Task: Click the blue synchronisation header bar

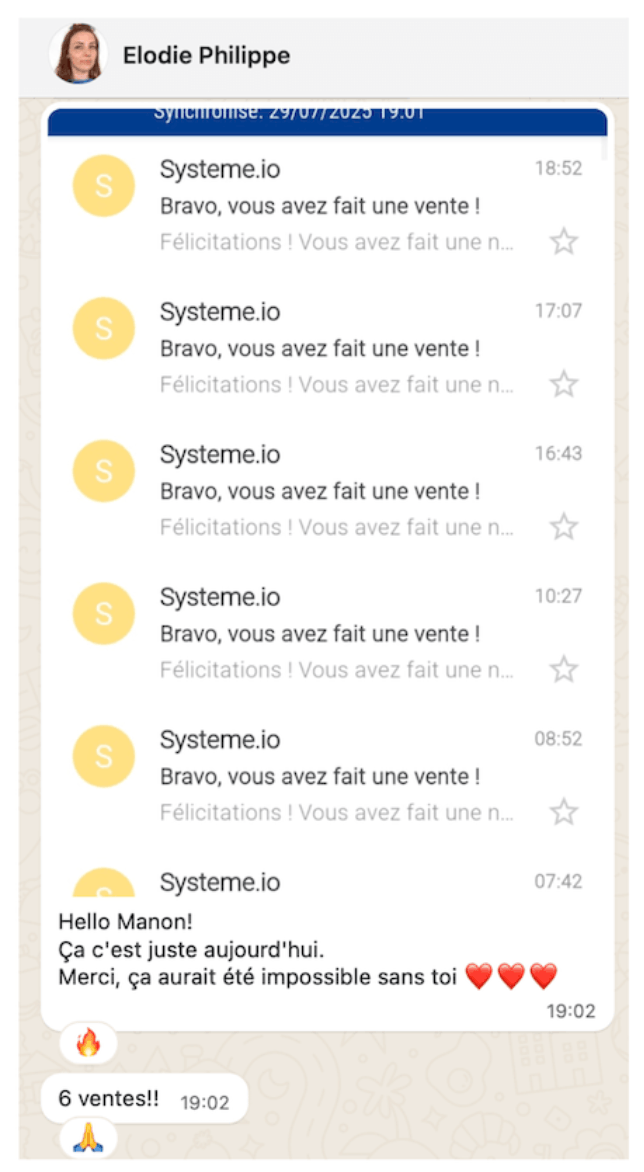Action: coord(327,119)
